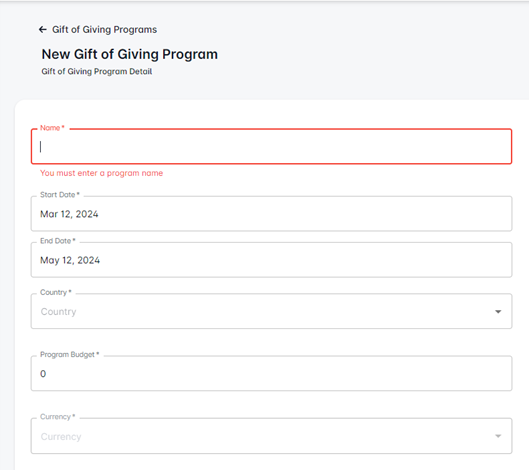
Task: Select the Program Budget input field
Action: (x=271, y=374)
